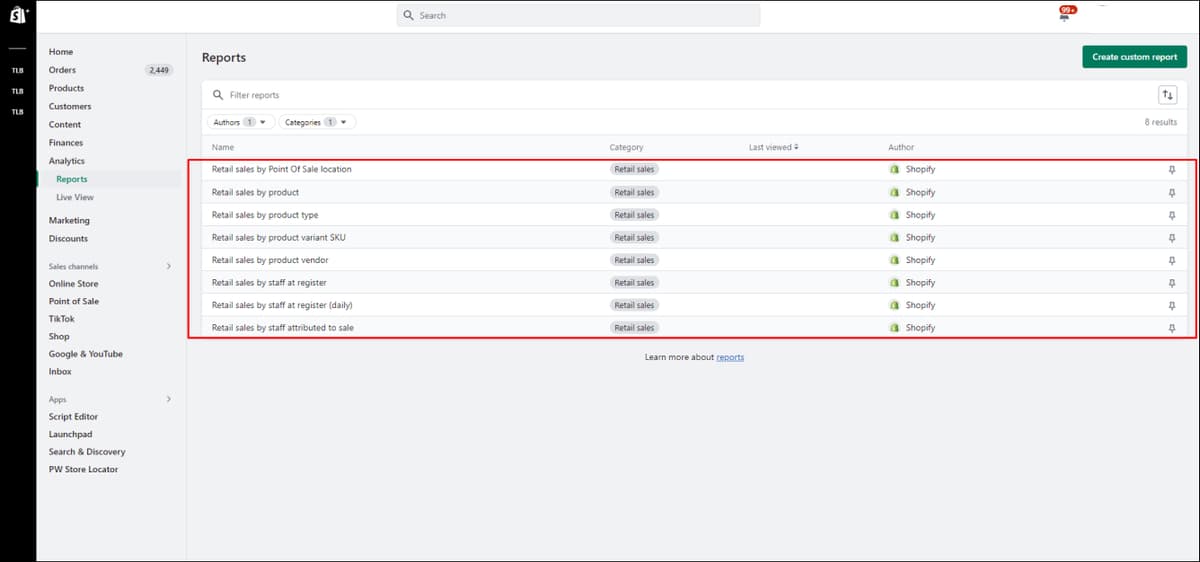Open Shop sales channel
The width and height of the screenshot is (1200, 562).
[59, 337]
